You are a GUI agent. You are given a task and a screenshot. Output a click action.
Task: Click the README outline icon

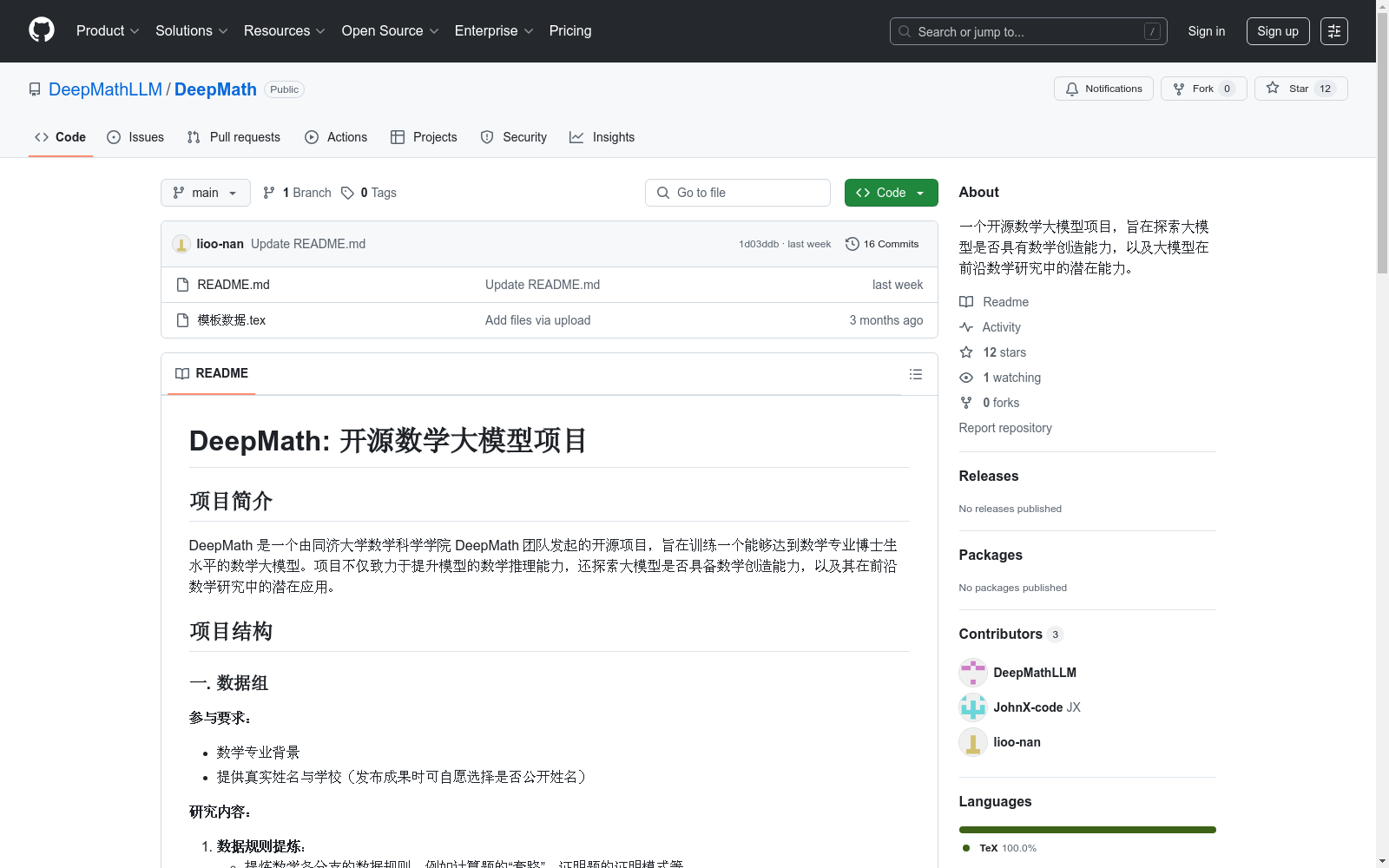(x=915, y=374)
